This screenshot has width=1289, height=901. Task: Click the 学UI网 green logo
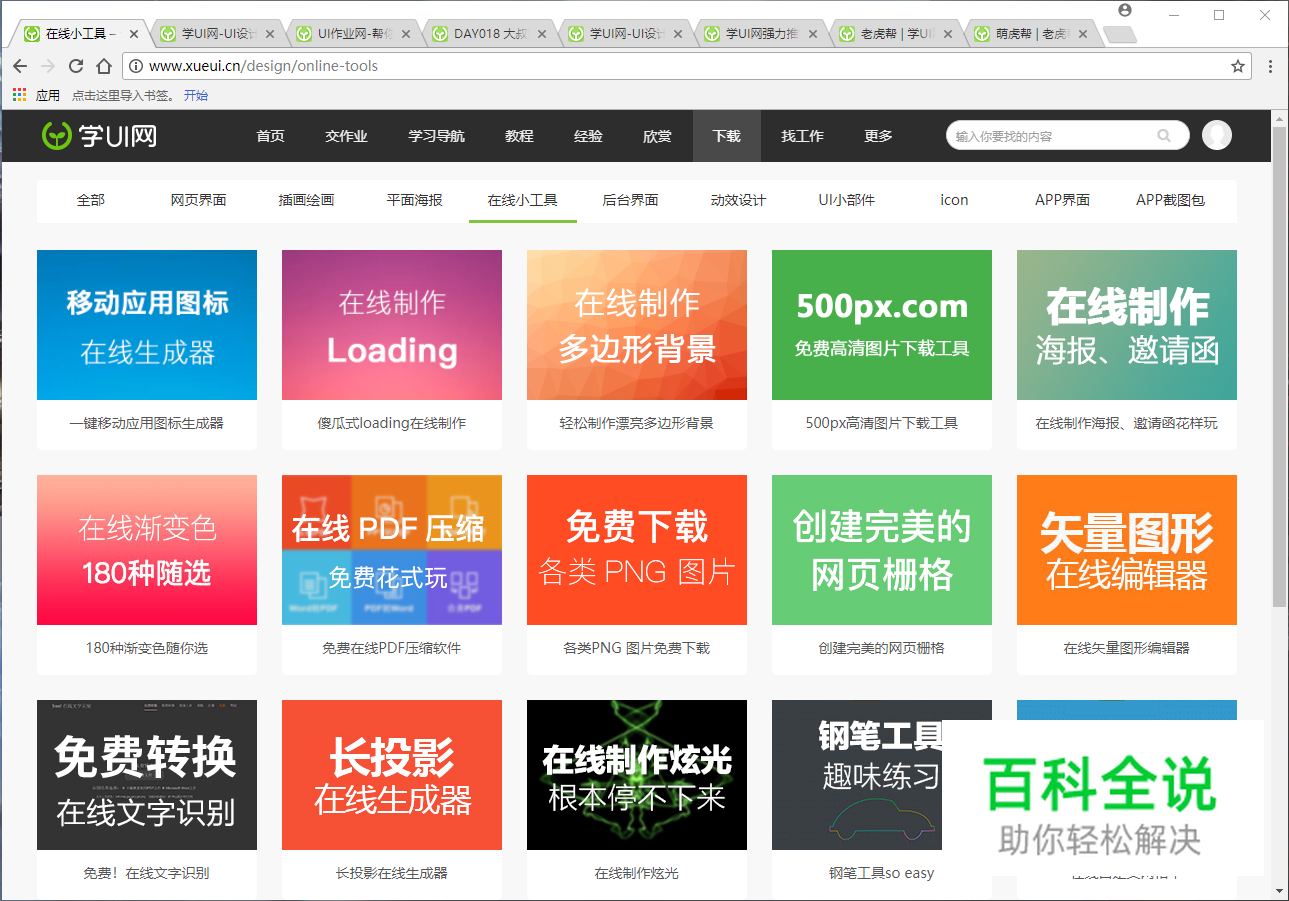pos(97,135)
